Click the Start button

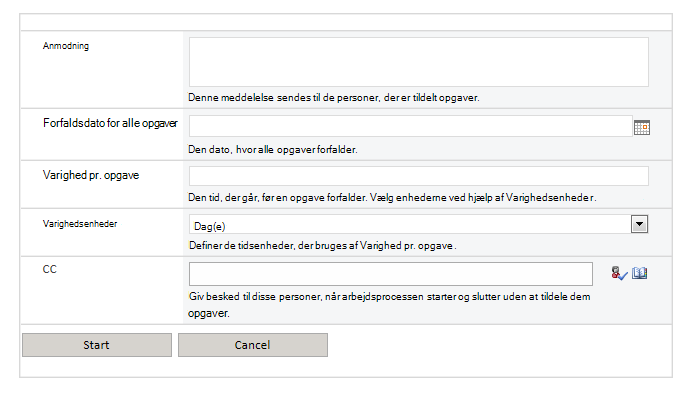(x=97, y=345)
